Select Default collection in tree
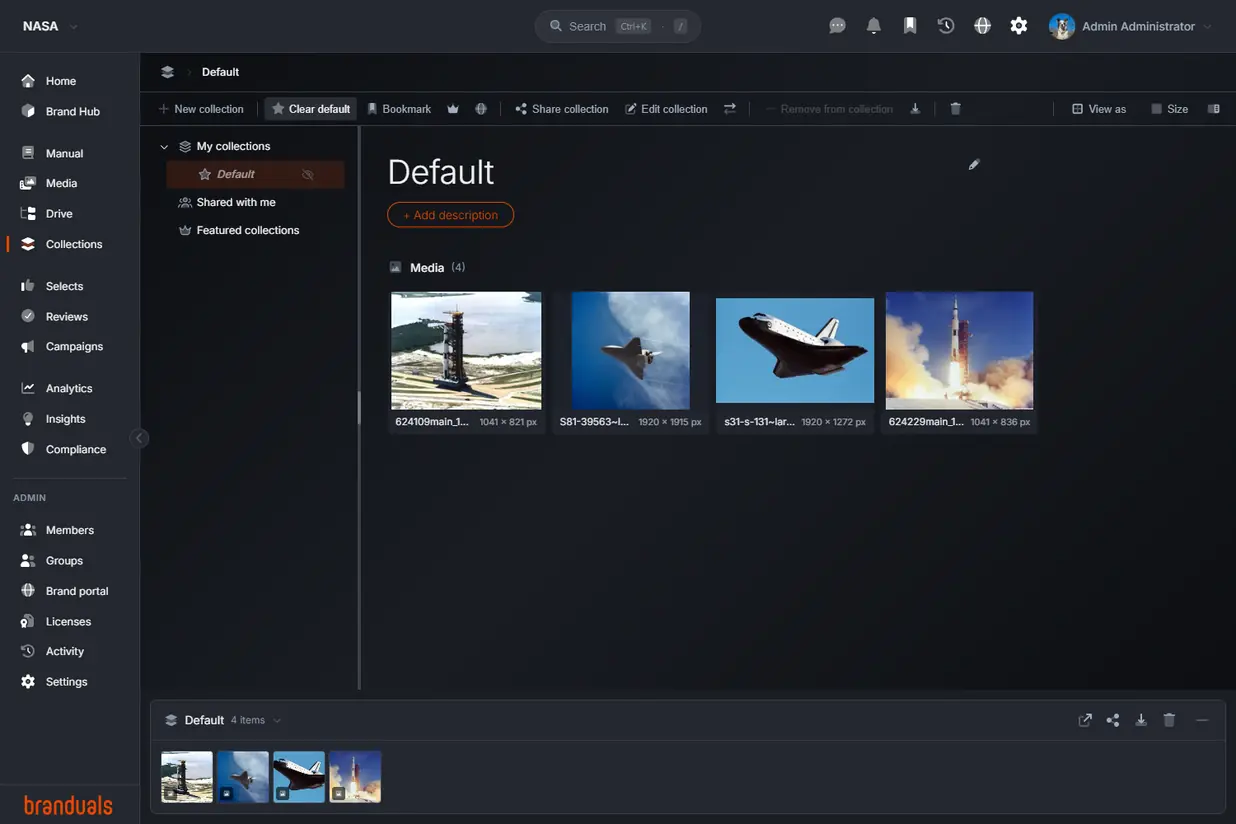Screen dimensions: 1236x824 click(x=255, y=174)
